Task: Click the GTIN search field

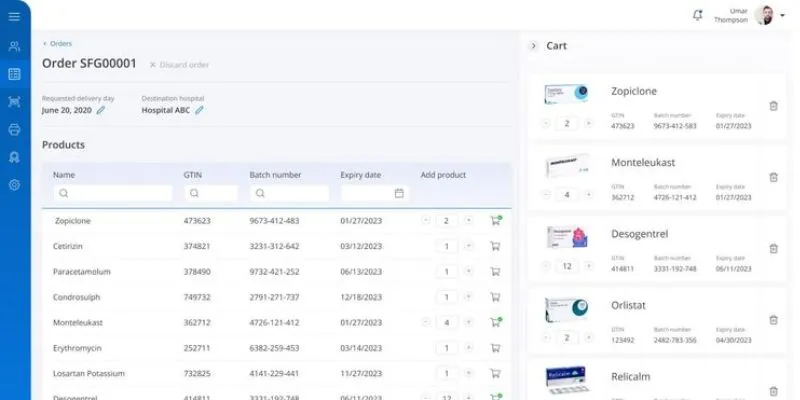Action: click(211, 193)
